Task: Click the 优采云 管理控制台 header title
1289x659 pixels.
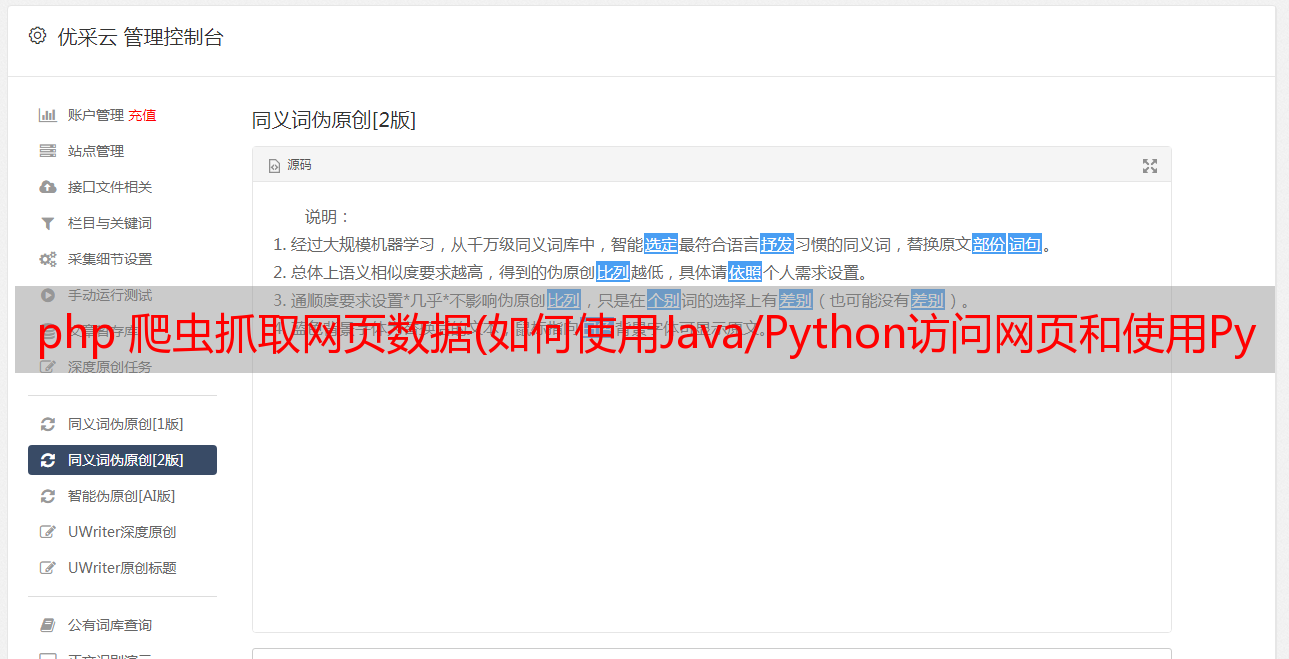Action: pyautogui.click(x=140, y=37)
